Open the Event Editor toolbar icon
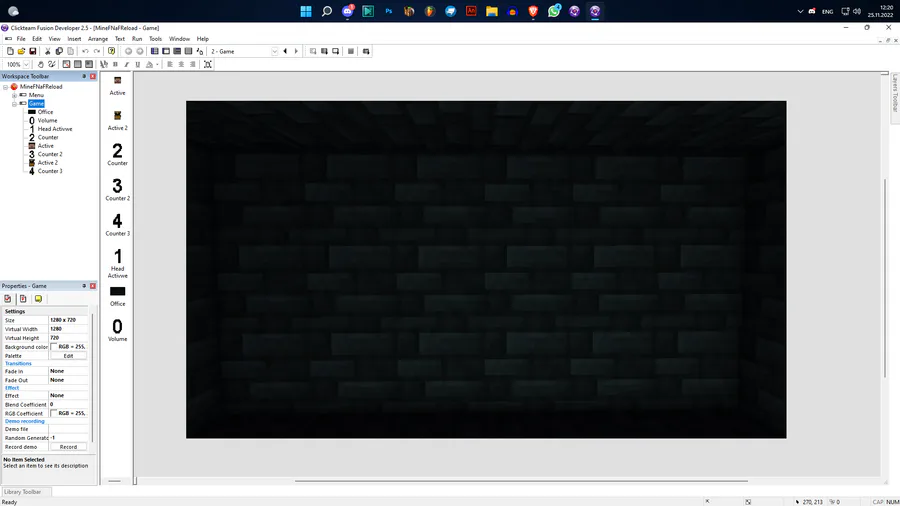 tap(177, 51)
